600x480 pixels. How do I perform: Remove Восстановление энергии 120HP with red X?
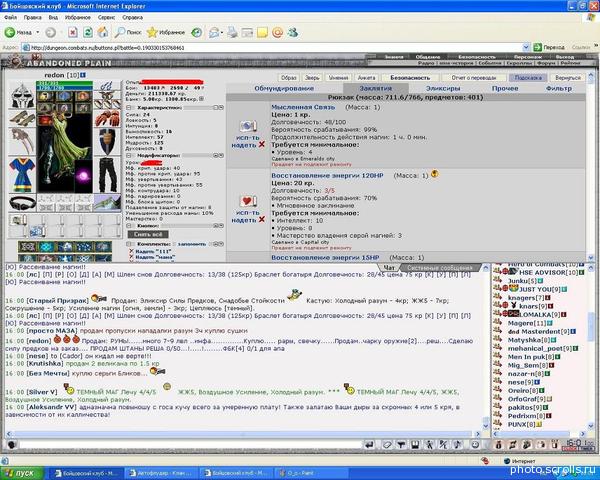[262, 219]
